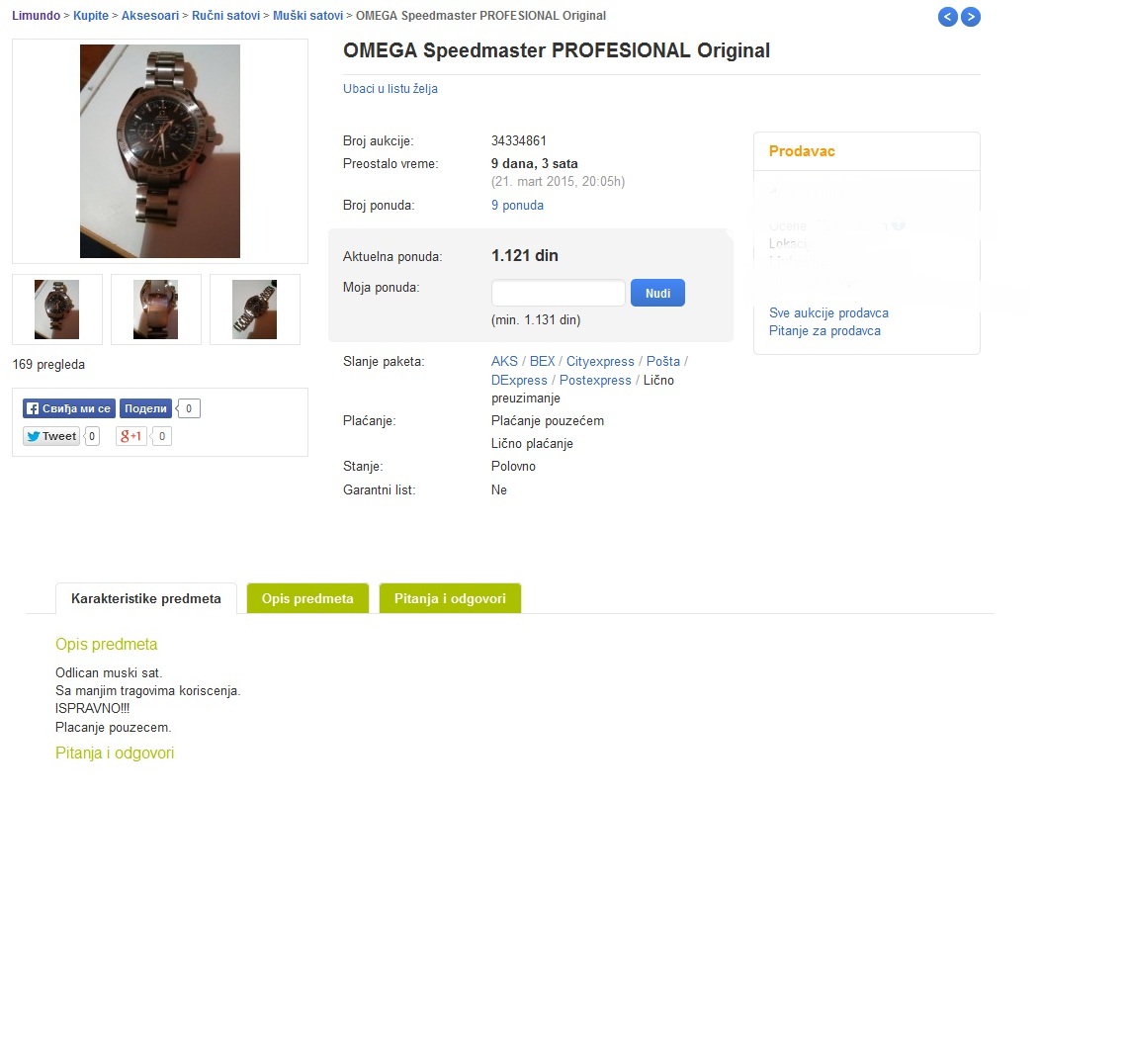Add item via Ubaci u listu želja
The width and height of the screenshot is (1127, 1064).
pyautogui.click(x=390, y=88)
